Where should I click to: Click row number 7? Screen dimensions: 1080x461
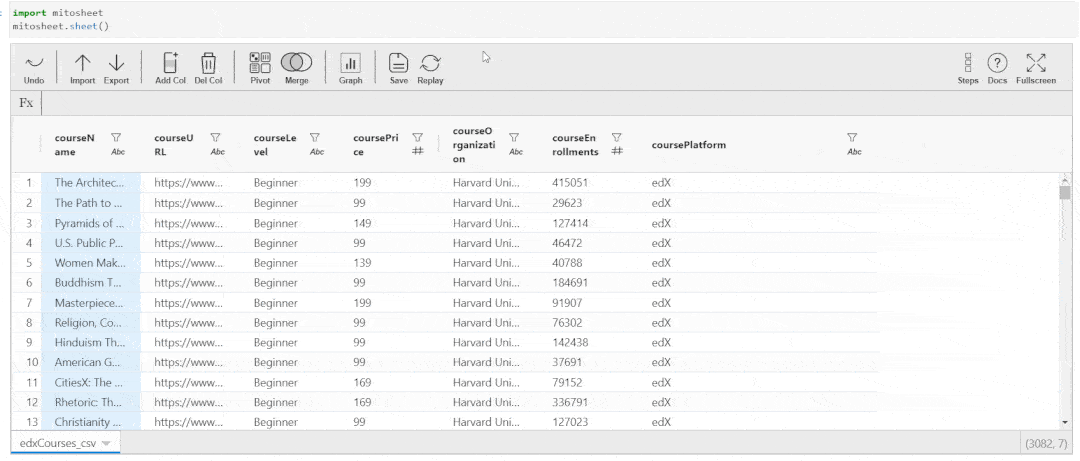point(30,303)
